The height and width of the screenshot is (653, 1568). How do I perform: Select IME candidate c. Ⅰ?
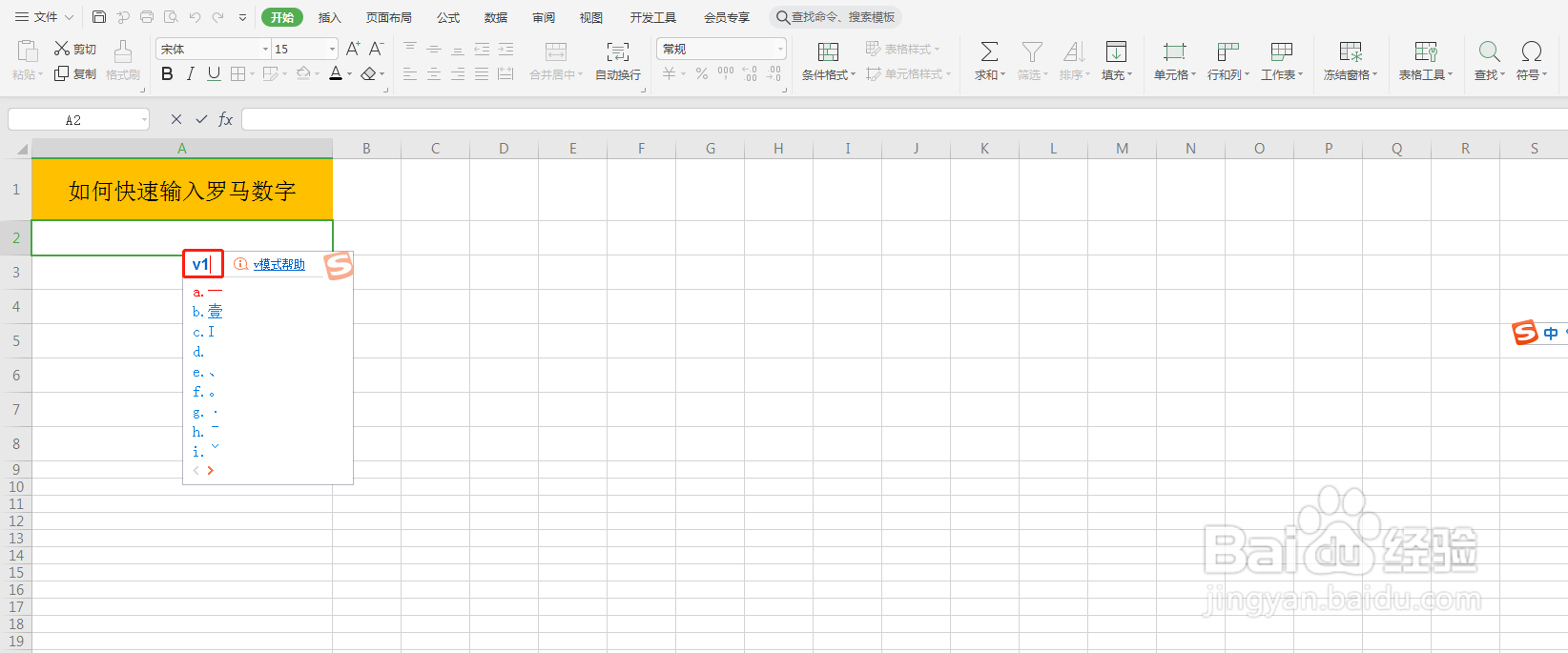tap(204, 332)
